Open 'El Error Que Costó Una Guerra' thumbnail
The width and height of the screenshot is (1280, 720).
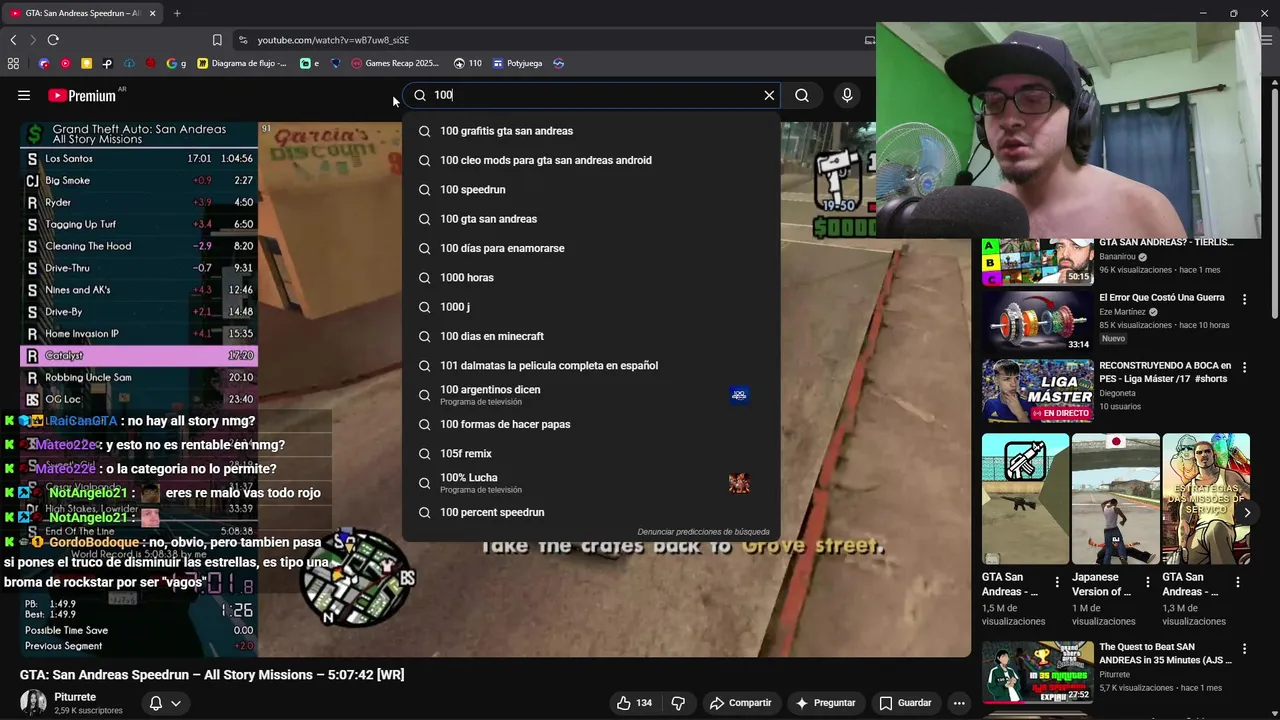(x=1037, y=321)
